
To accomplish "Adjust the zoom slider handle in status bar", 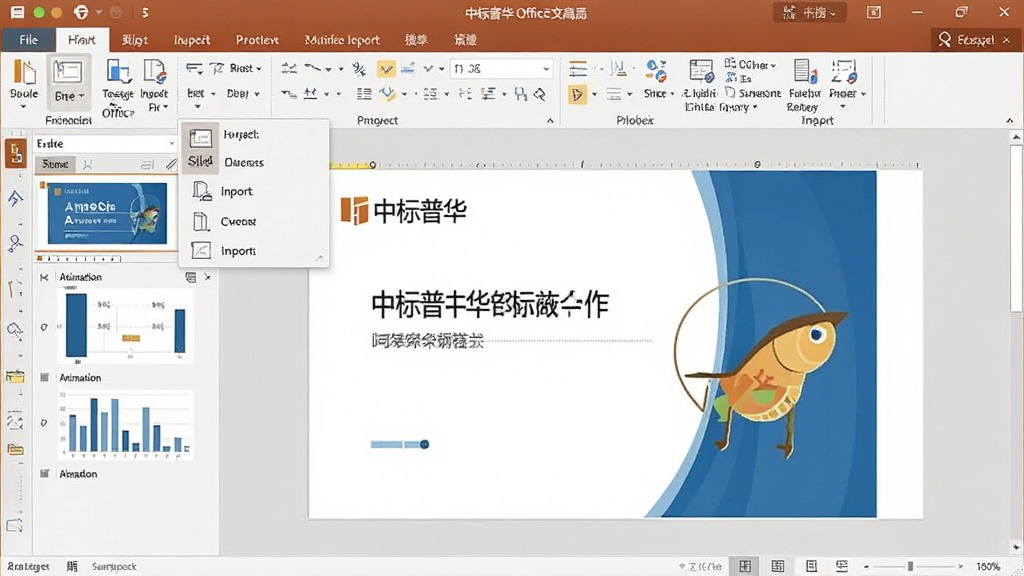I will point(910,566).
